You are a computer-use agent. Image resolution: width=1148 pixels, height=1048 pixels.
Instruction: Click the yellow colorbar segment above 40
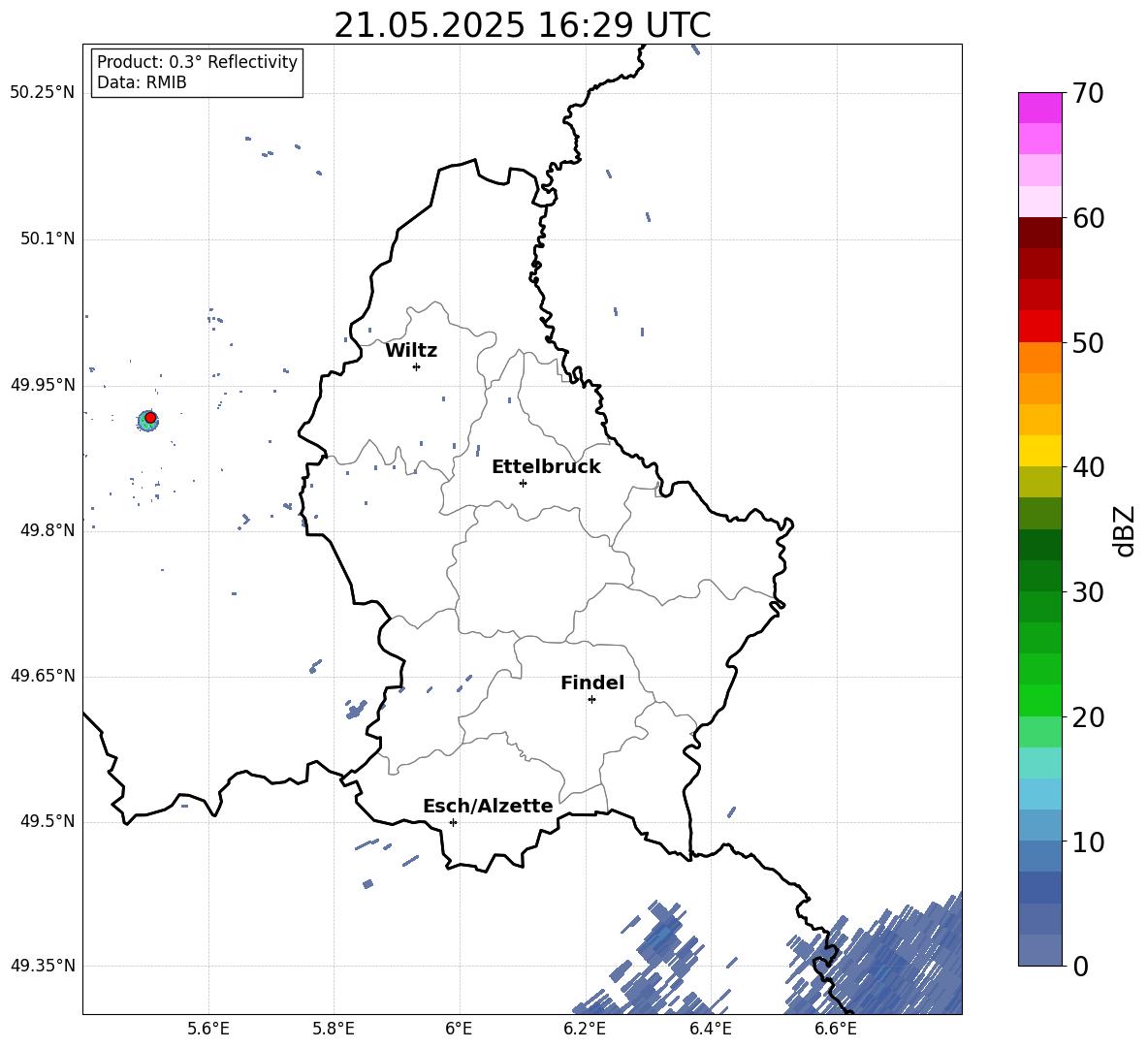point(1040,451)
